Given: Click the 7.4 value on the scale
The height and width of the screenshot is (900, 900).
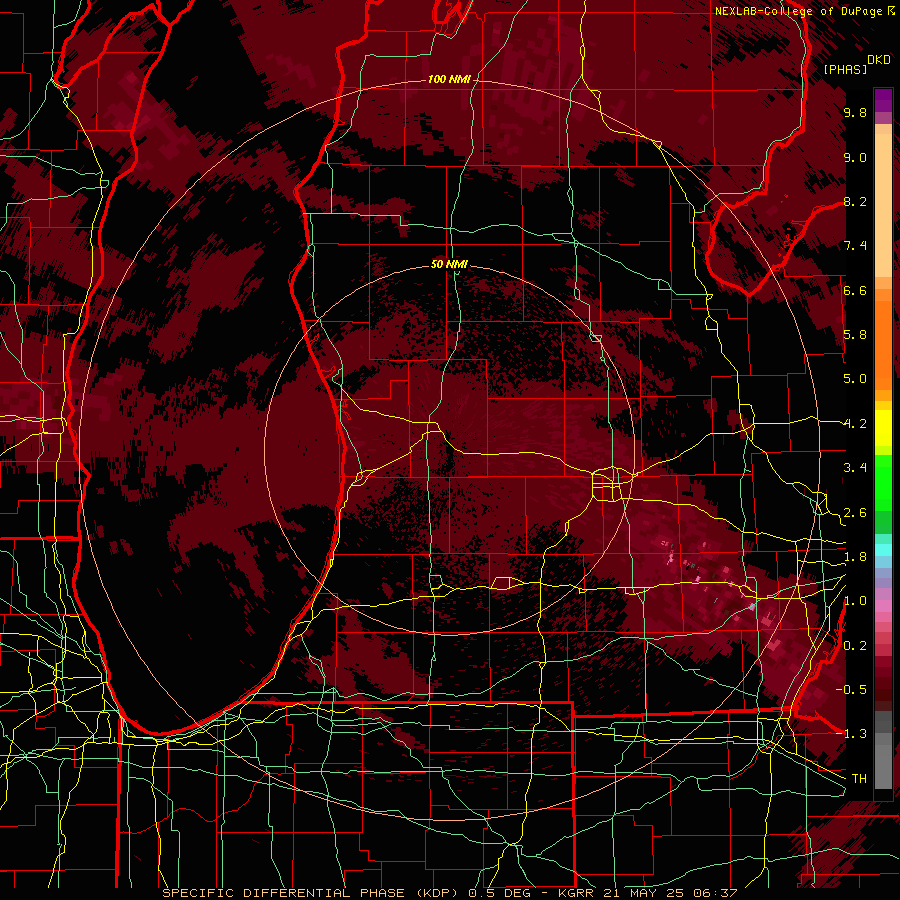Looking at the screenshot, I should click(855, 246).
